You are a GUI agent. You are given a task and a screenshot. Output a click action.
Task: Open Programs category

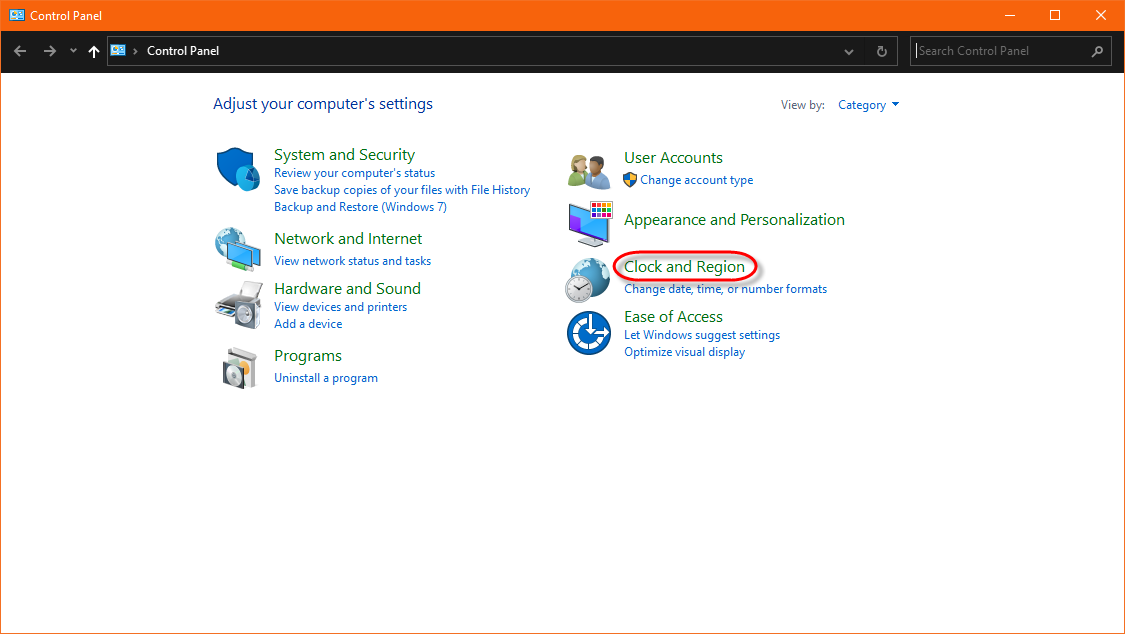click(x=308, y=356)
